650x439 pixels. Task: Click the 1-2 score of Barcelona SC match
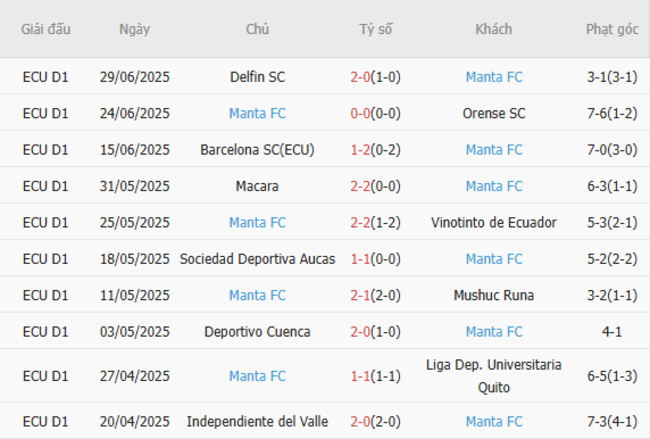363,150
